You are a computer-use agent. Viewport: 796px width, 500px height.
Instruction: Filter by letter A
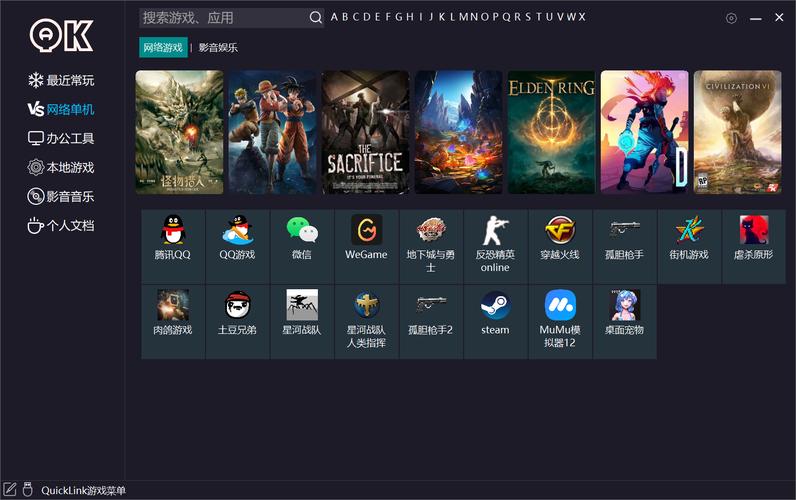(x=334, y=17)
